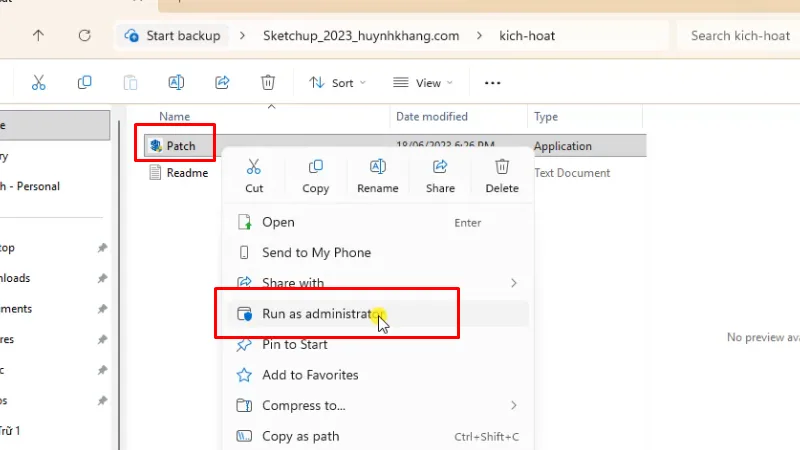
Task: Click toolbar Rename icon
Action: click(x=176, y=82)
